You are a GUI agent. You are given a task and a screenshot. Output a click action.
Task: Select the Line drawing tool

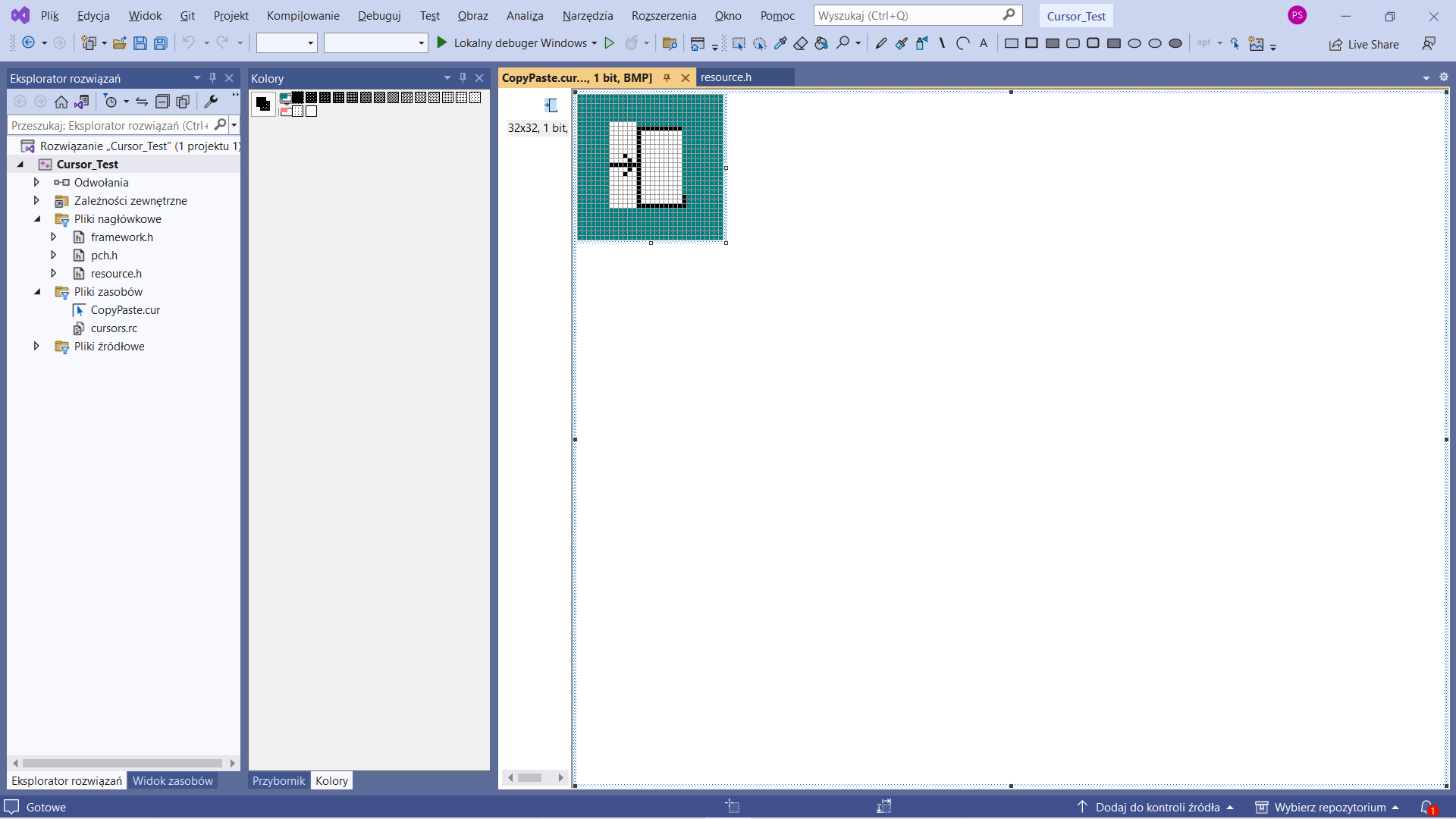tap(942, 43)
